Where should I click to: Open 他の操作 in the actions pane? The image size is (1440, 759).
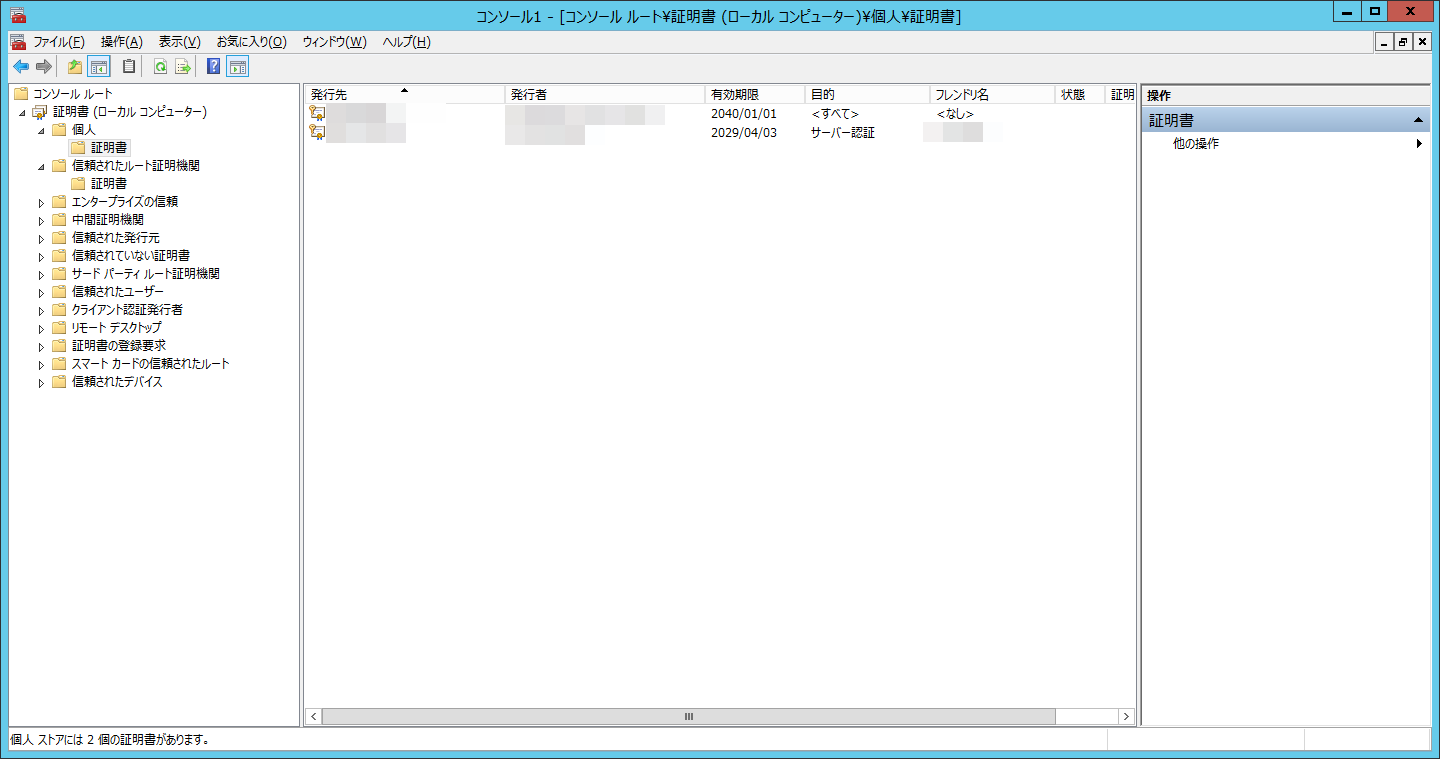(1196, 144)
